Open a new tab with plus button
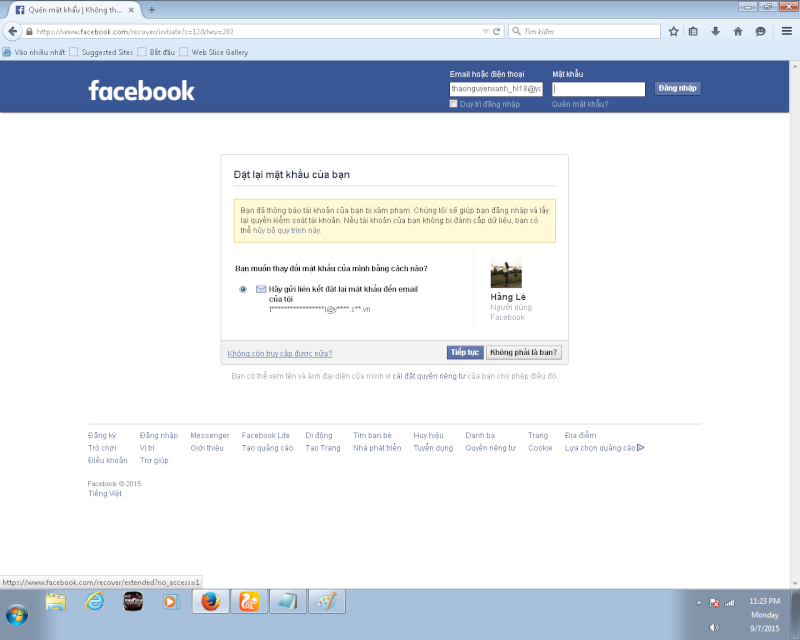The image size is (800, 640). coord(152,10)
